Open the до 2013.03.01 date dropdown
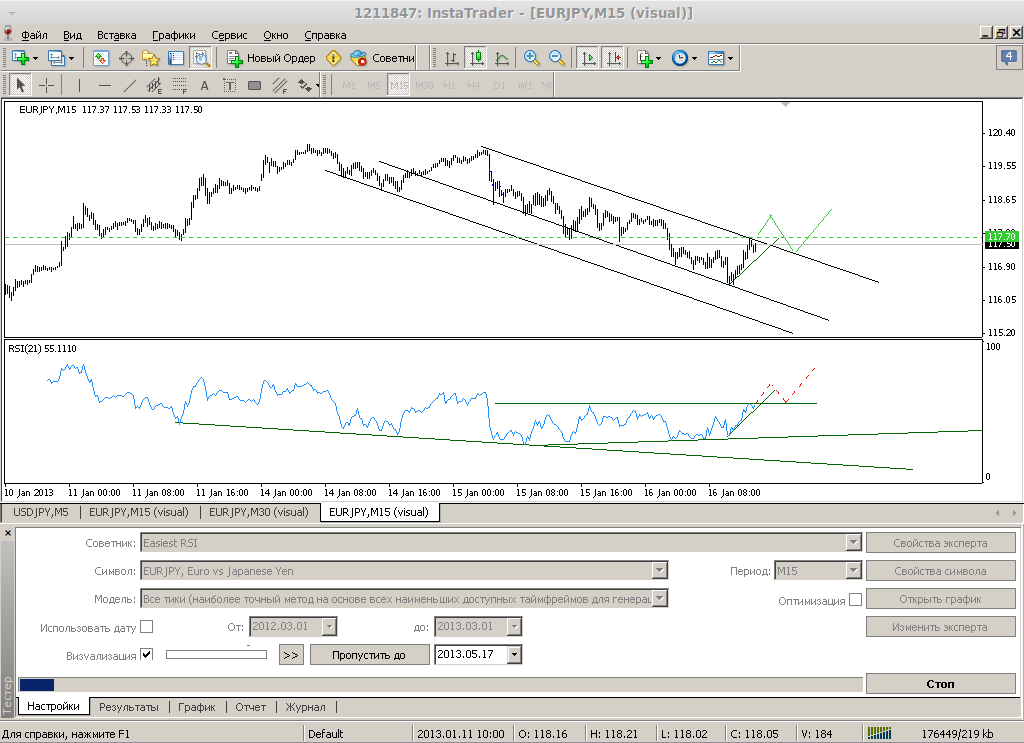The width and height of the screenshot is (1024, 743). click(515, 627)
